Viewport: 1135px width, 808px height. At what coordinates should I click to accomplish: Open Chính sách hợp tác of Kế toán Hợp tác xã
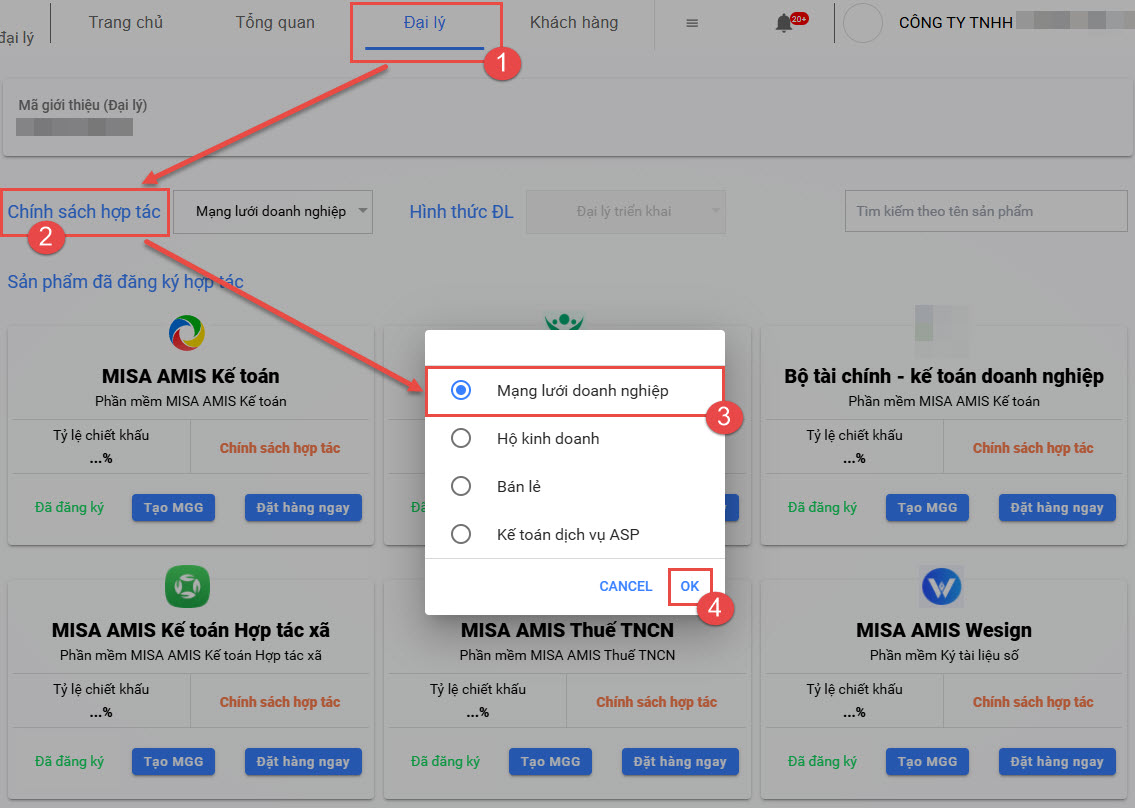pyautogui.click(x=280, y=702)
